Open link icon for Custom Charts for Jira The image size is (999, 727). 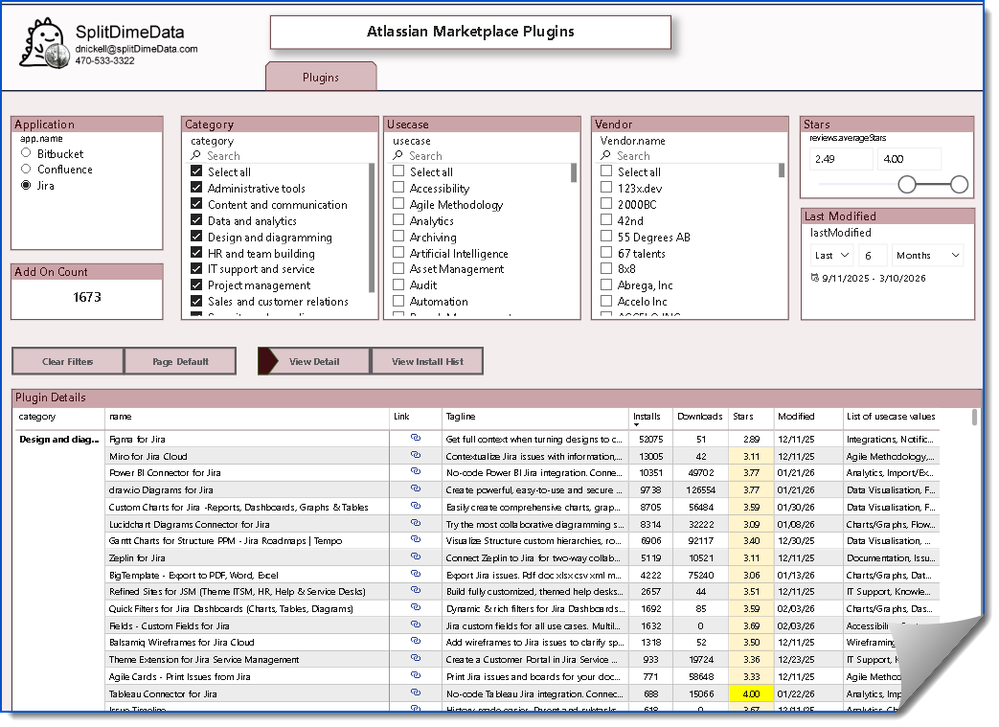(x=415, y=506)
